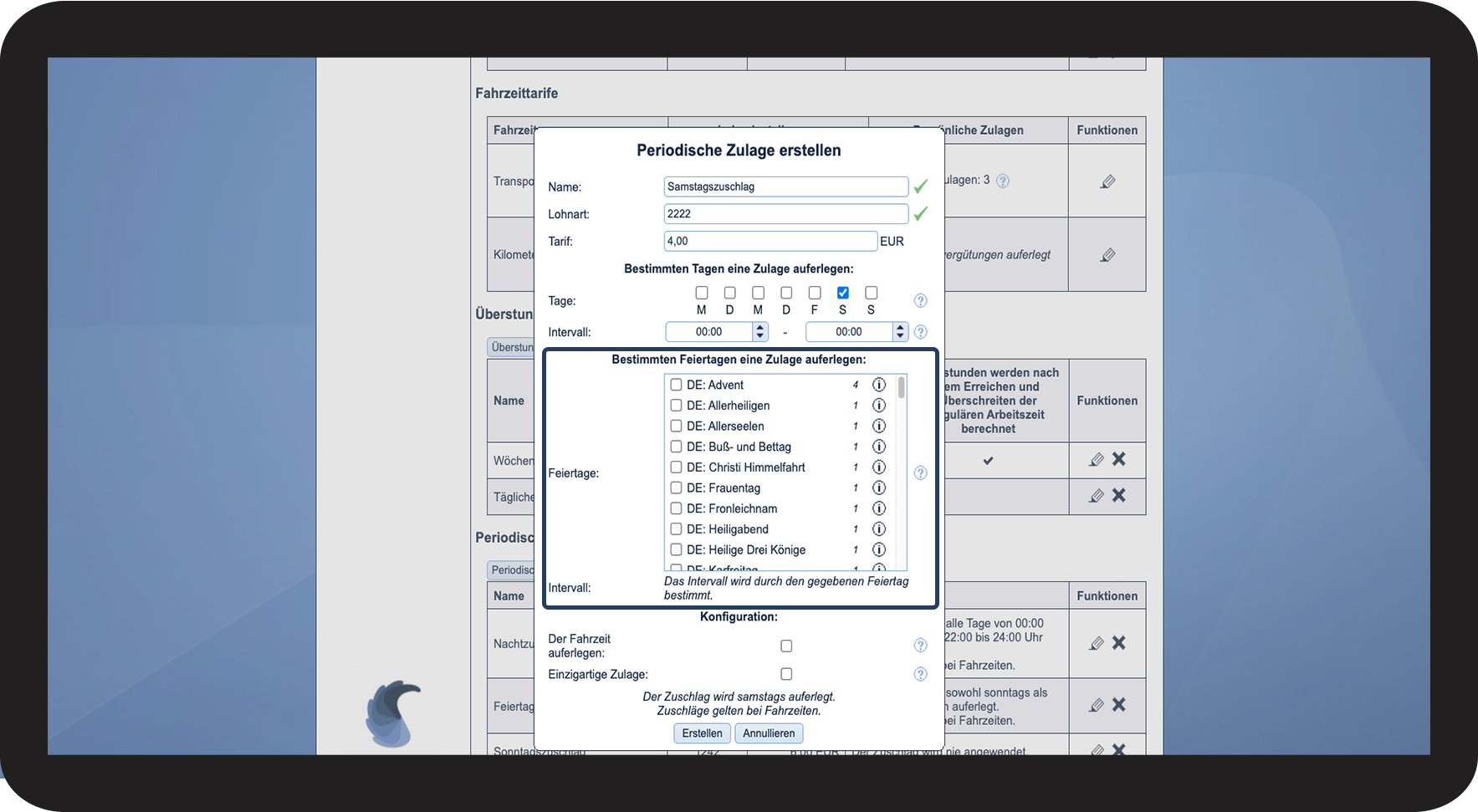Click the interval start time field

[x=709, y=332]
